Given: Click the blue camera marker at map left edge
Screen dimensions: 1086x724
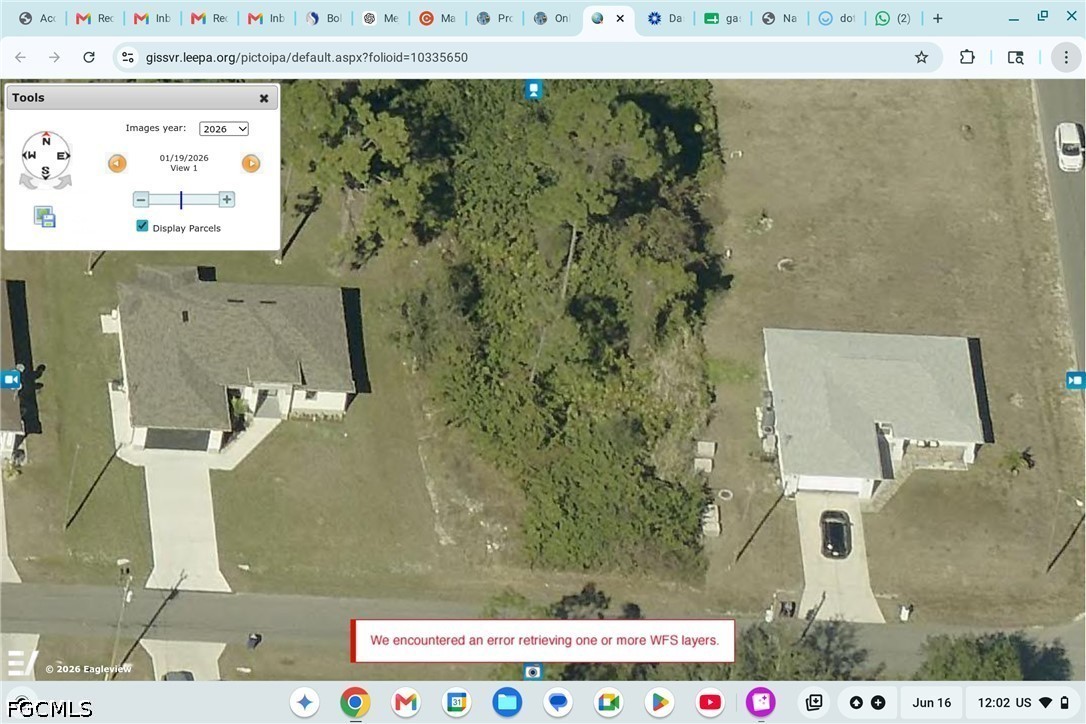Looking at the screenshot, I should point(10,380).
